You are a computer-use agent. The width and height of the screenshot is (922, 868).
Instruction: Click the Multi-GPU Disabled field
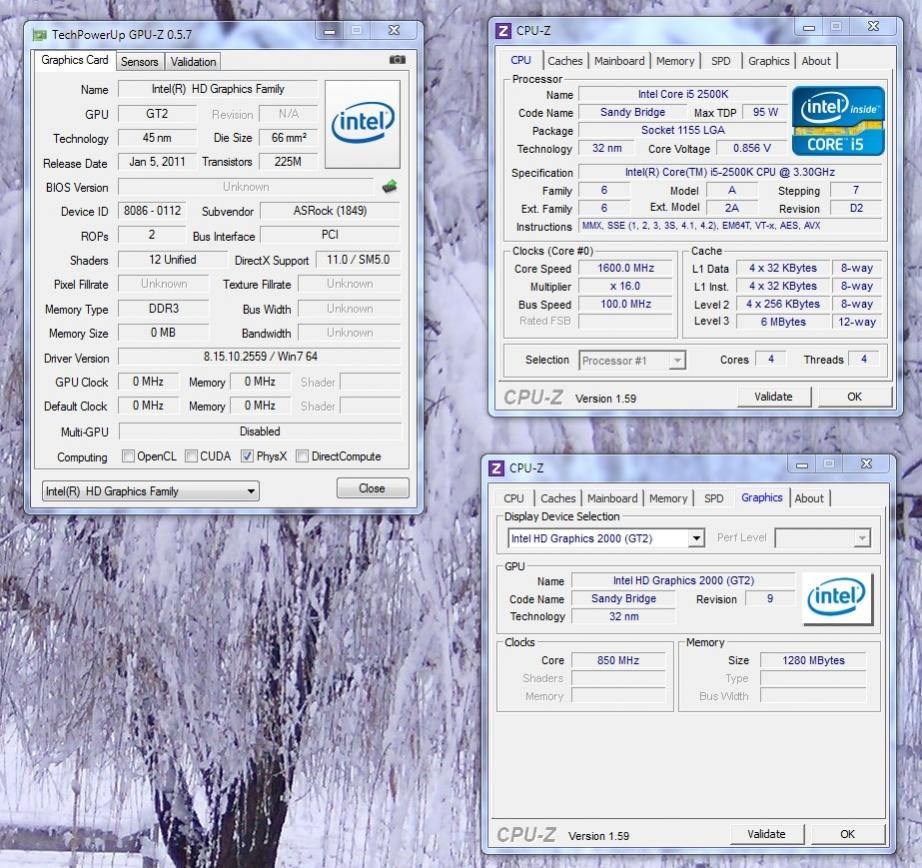coord(260,431)
